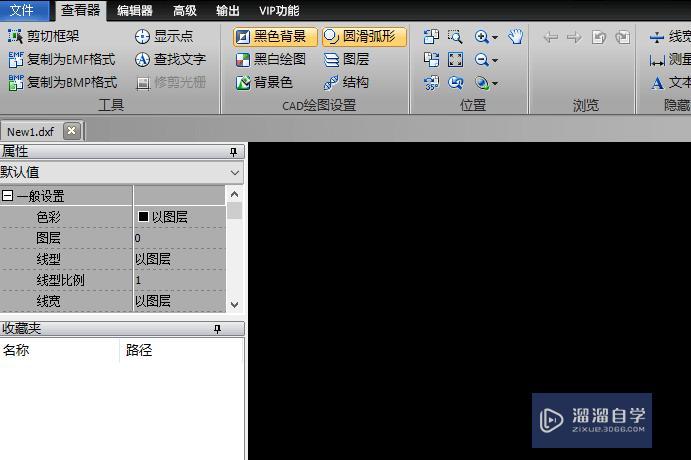Click the 线宽 hide option icon

click(657, 37)
